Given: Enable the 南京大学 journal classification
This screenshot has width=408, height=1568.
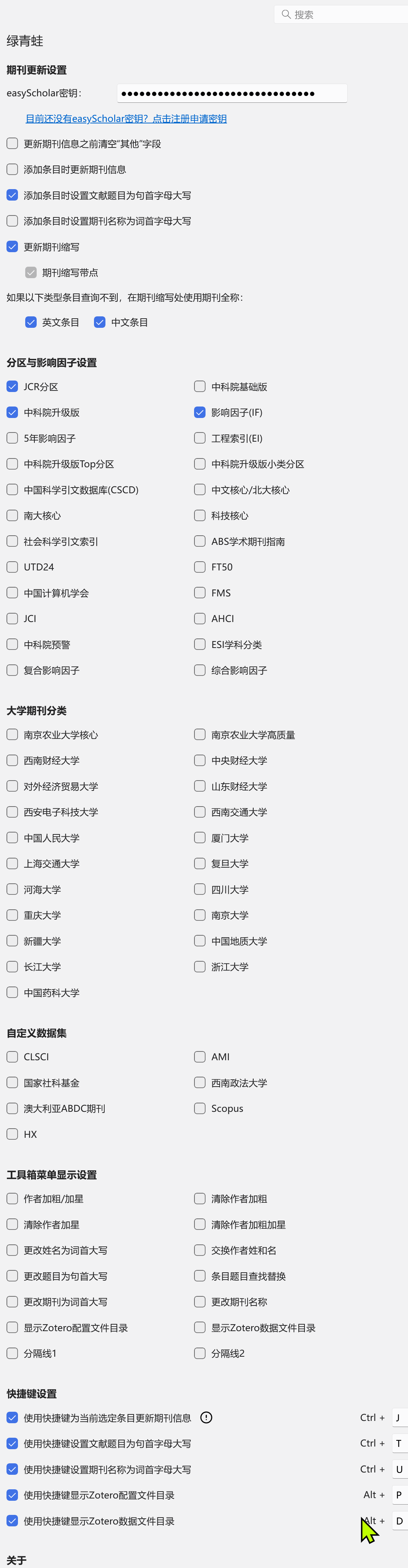Looking at the screenshot, I should [200, 915].
